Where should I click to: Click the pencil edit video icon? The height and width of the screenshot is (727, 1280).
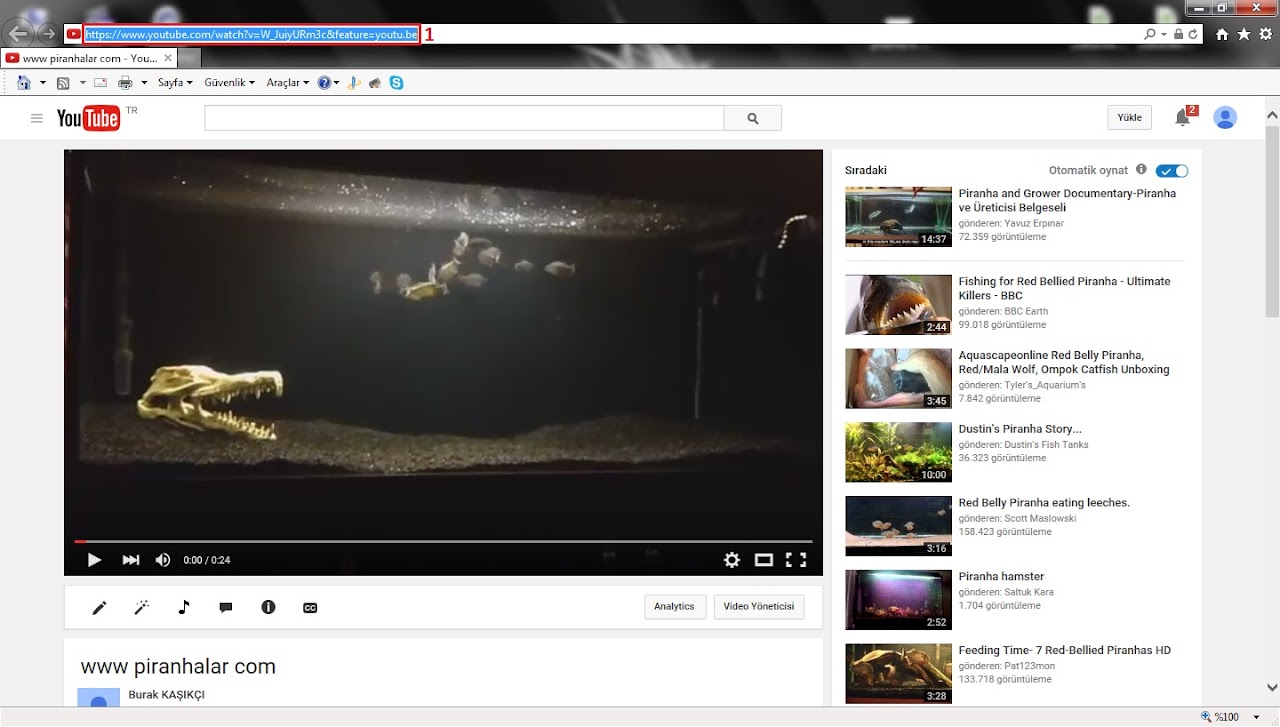(x=99, y=607)
